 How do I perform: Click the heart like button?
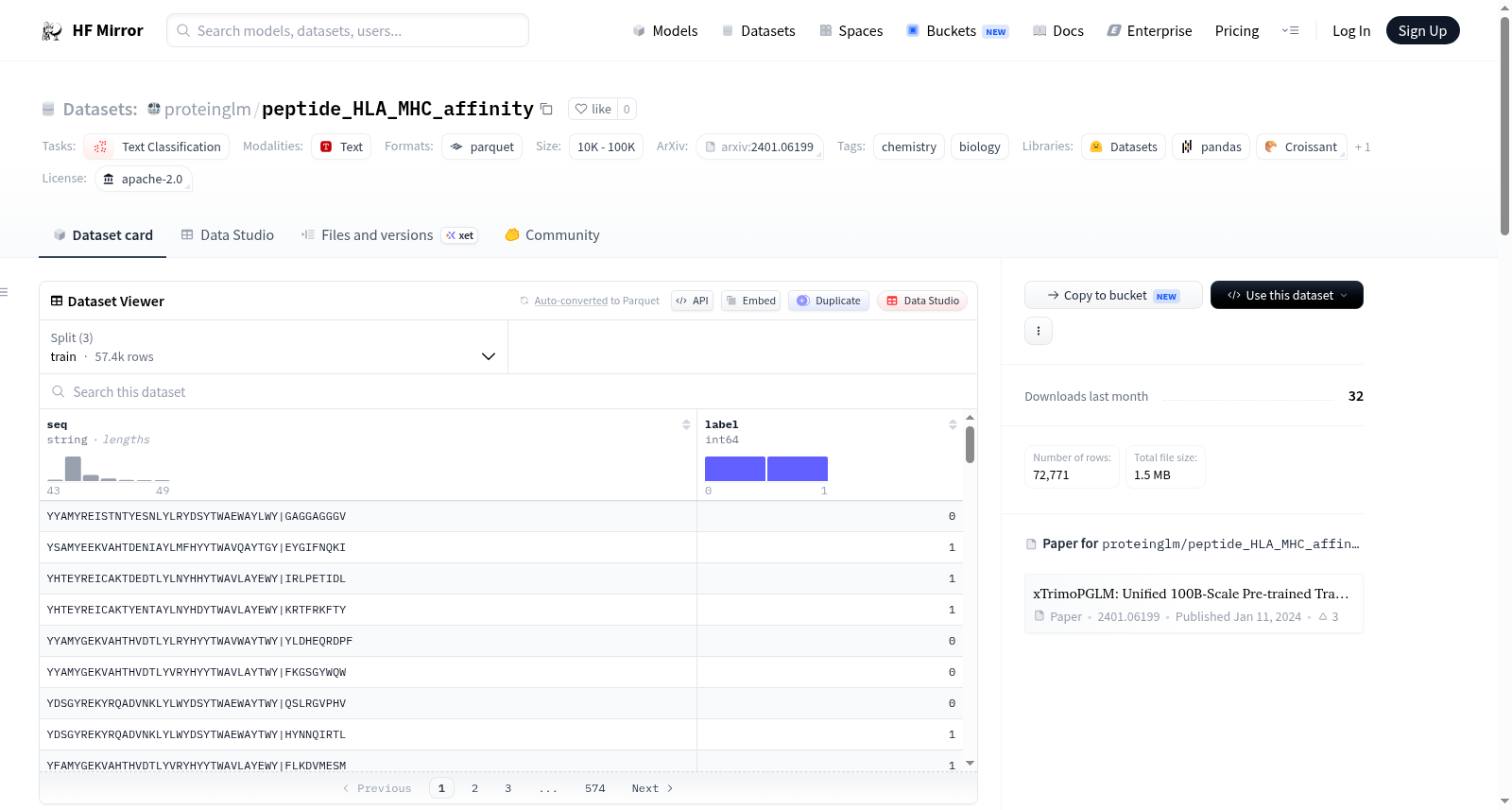point(593,110)
